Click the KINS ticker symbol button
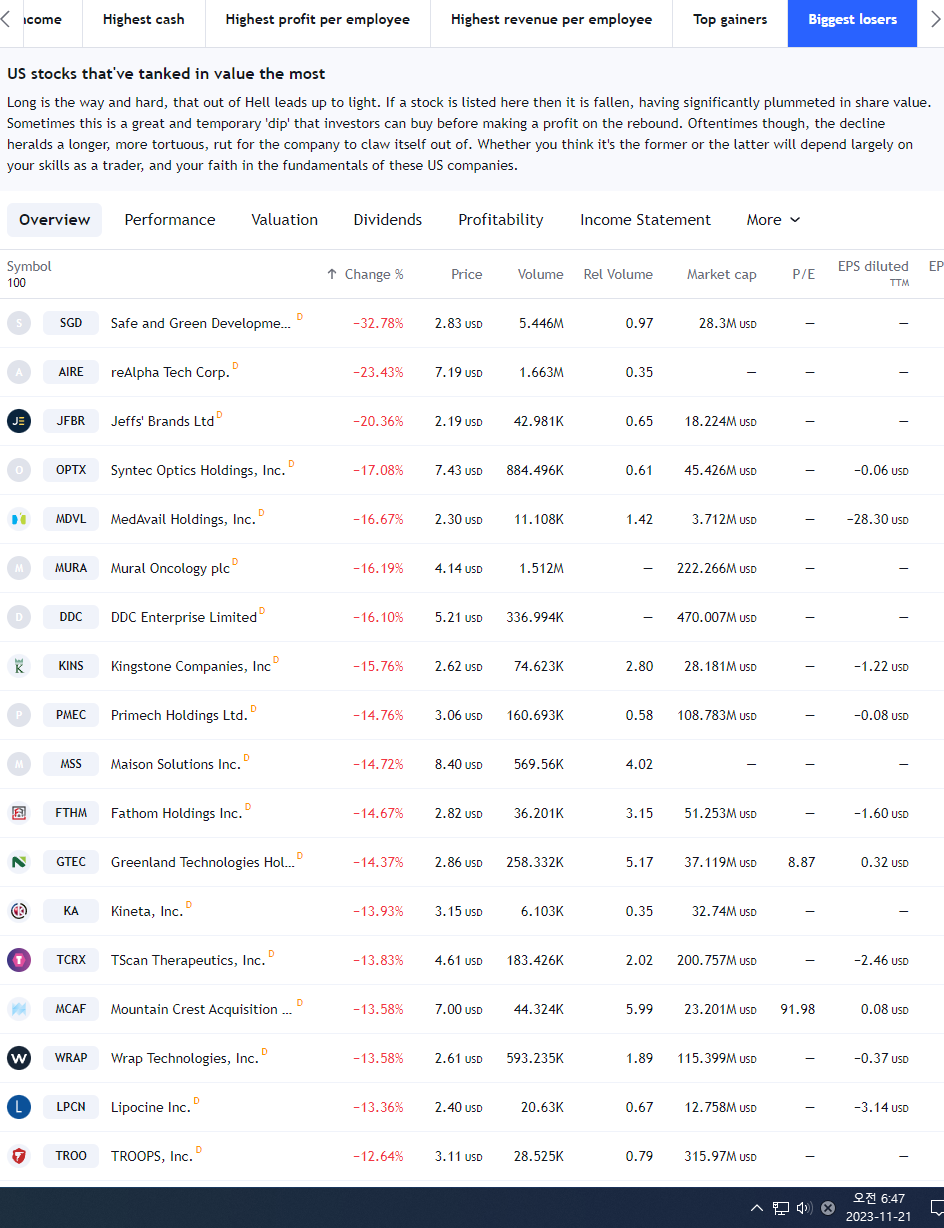 (x=71, y=666)
